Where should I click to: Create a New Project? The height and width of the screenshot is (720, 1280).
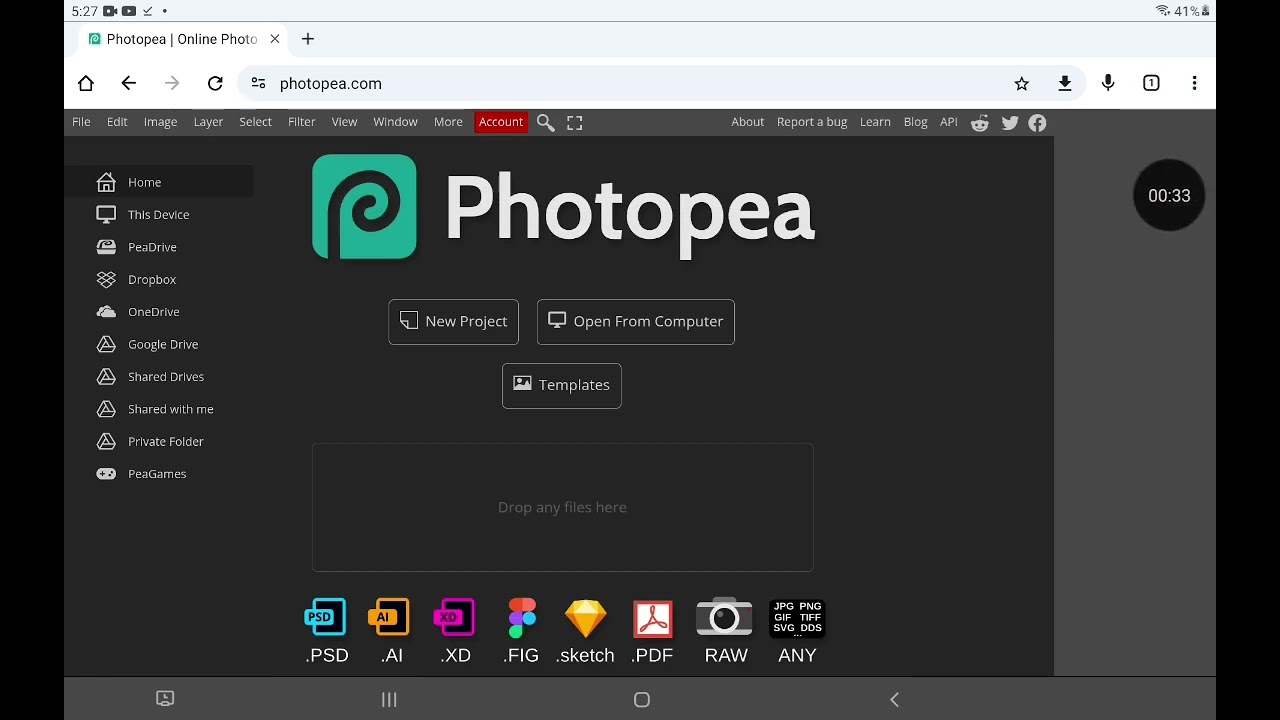(453, 322)
